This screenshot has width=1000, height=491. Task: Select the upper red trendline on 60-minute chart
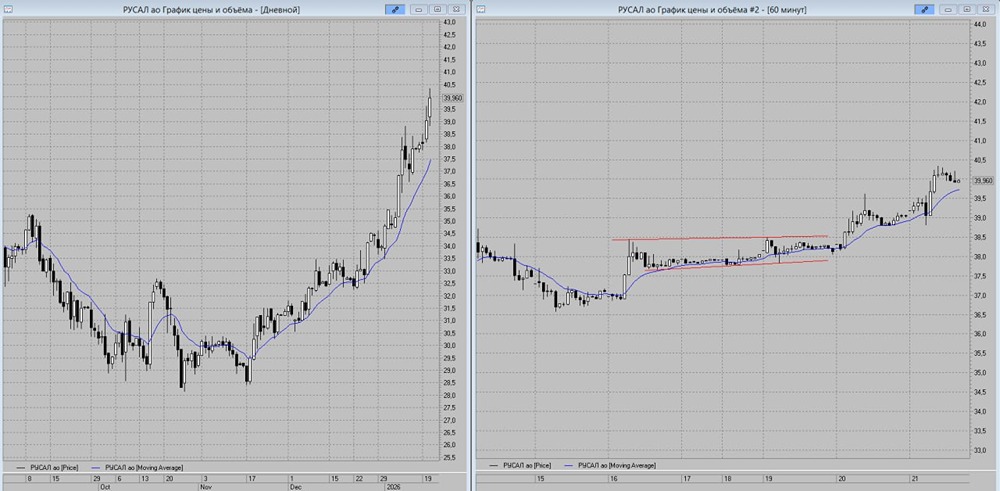pyautogui.click(x=719, y=238)
